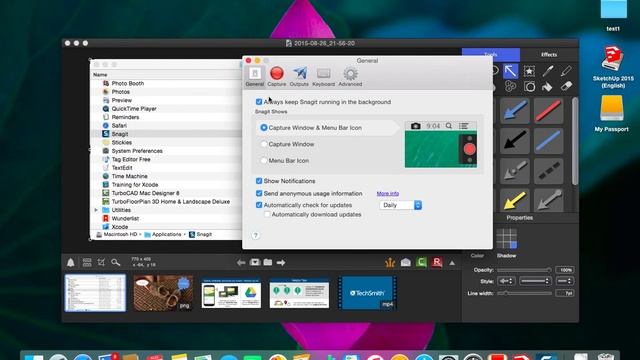Select the Menu Bar Icon radio option
This screenshot has height=360, width=640.
[264, 160]
